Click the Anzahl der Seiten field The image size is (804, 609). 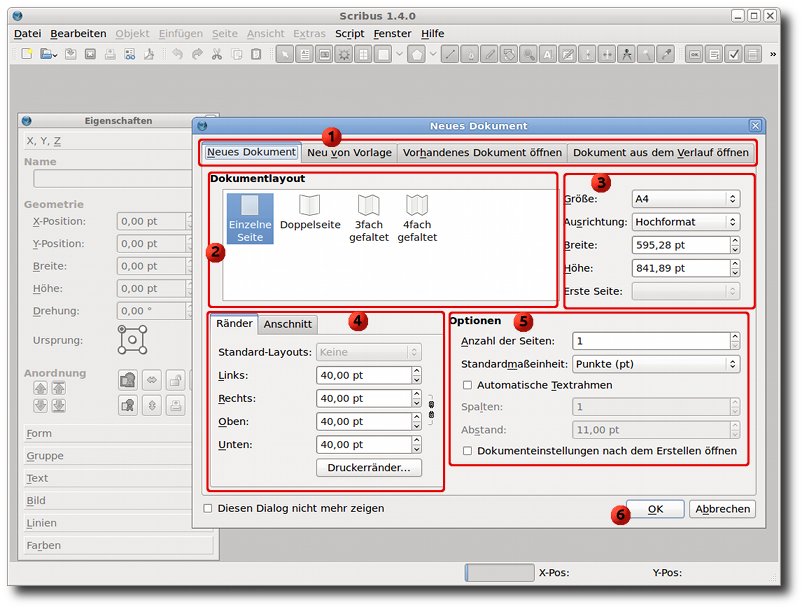(x=651, y=341)
